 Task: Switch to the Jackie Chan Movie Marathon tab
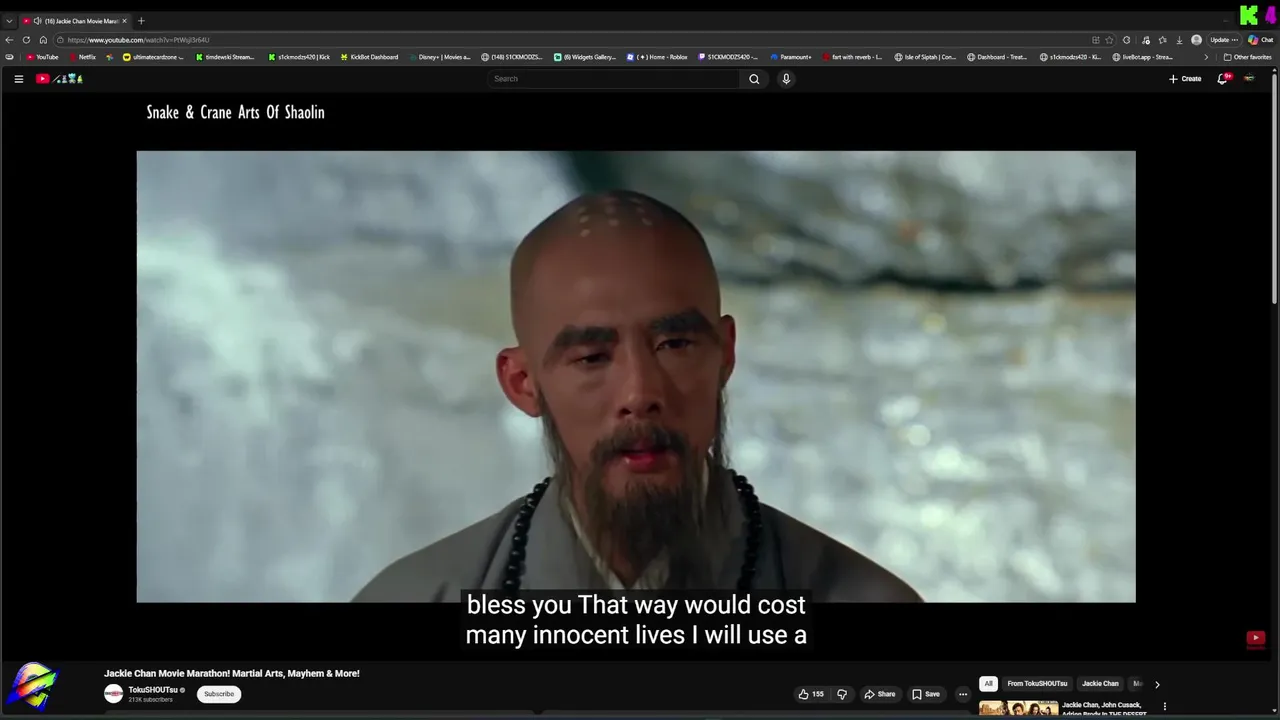point(75,21)
